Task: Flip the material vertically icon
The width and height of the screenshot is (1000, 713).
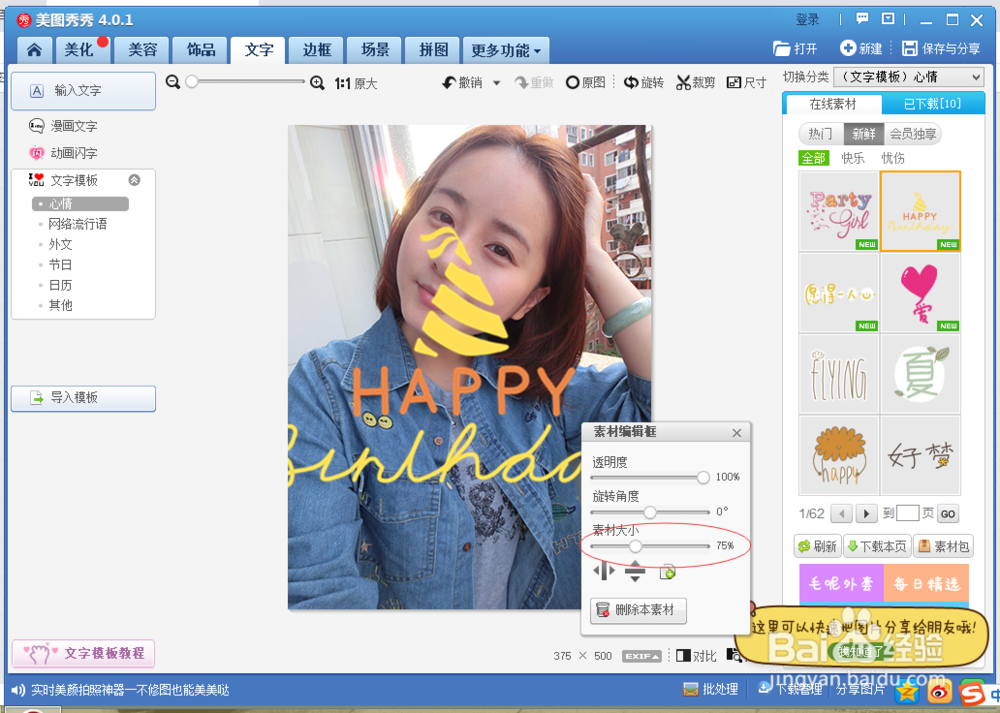Action: tap(635, 571)
